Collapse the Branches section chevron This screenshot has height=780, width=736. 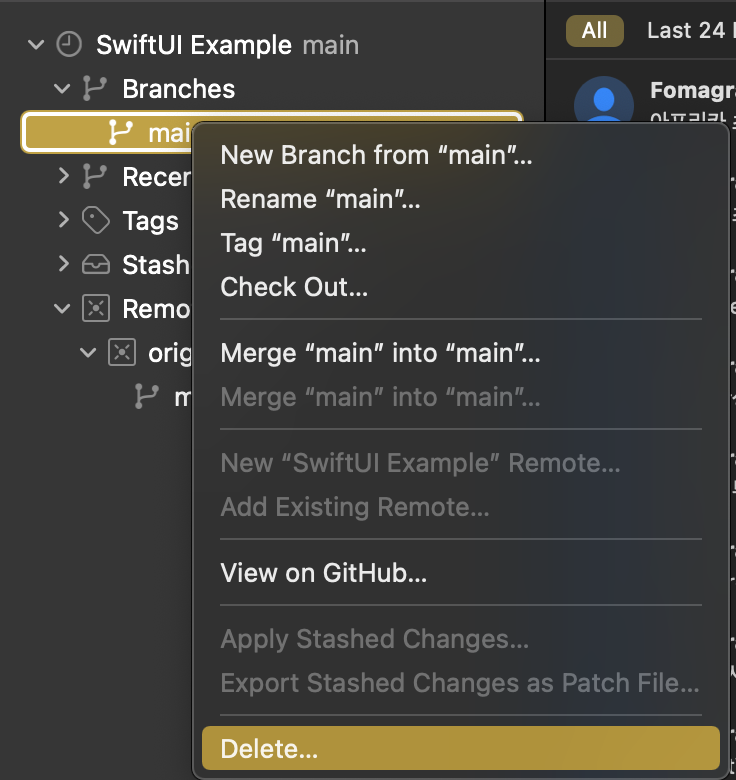point(62,89)
